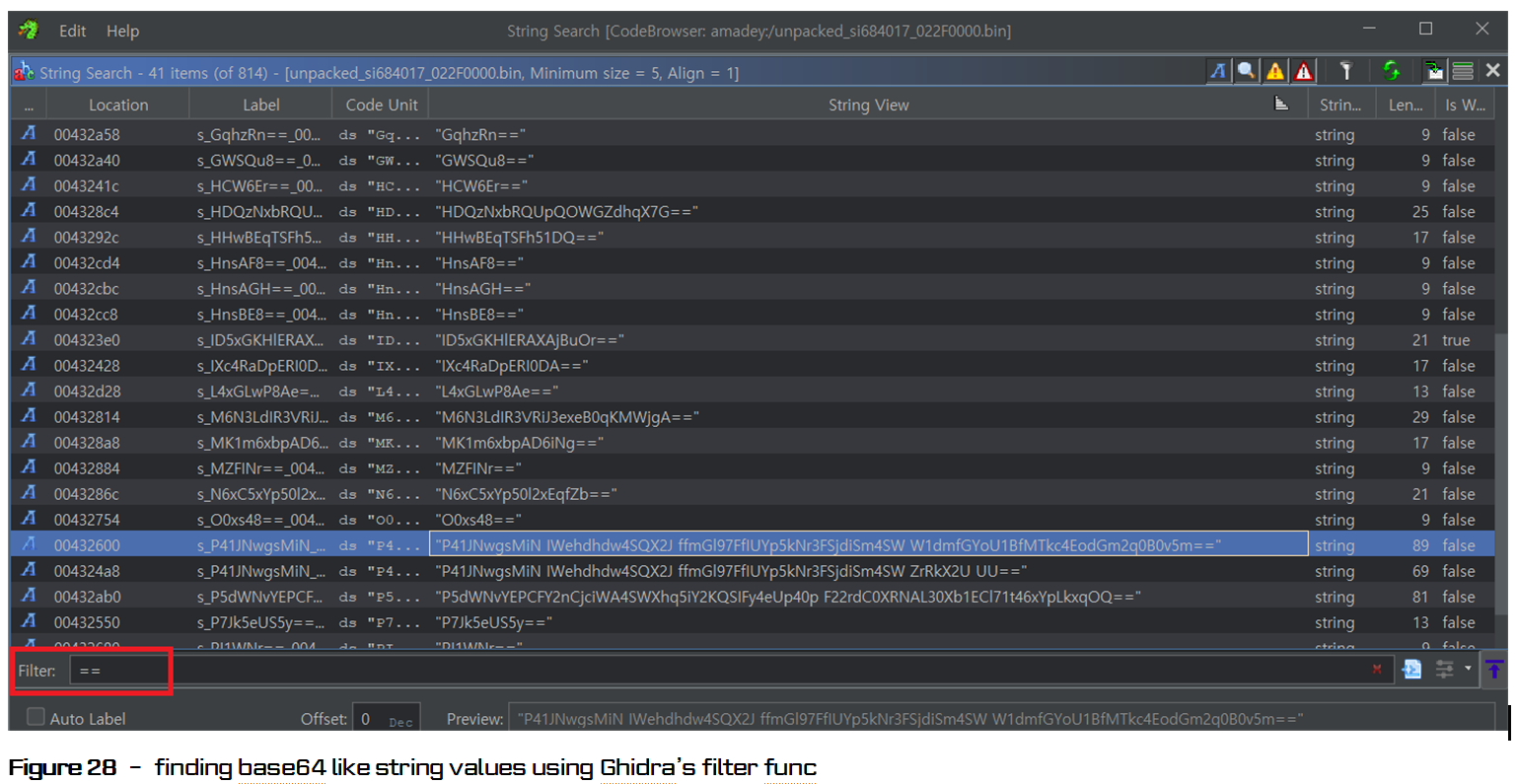
Task: Select the "P7Jk5eUS5y==" string
Action: tap(493, 622)
